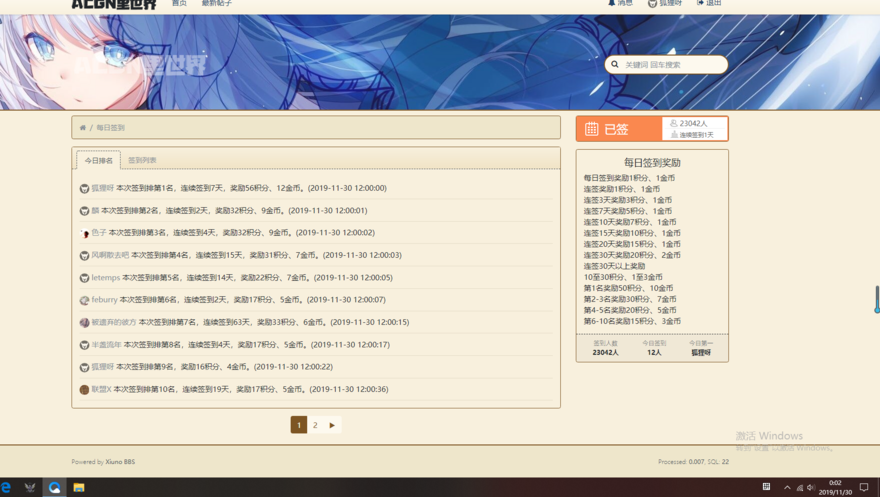Switch to the 今日排名 tab
This screenshot has width=880, height=497.
[99, 160]
